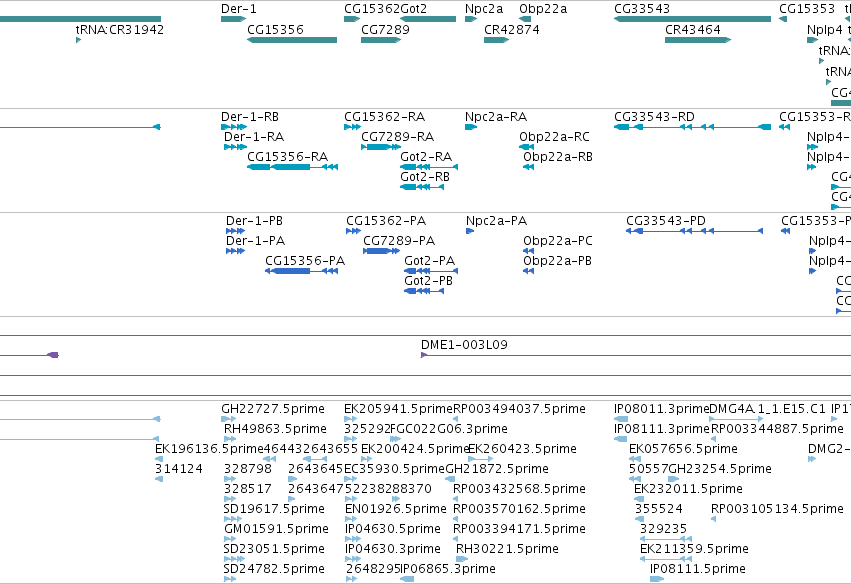This screenshot has width=851, height=584.
Task: Click EST GM01591.5prime
Action: tap(230, 539)
